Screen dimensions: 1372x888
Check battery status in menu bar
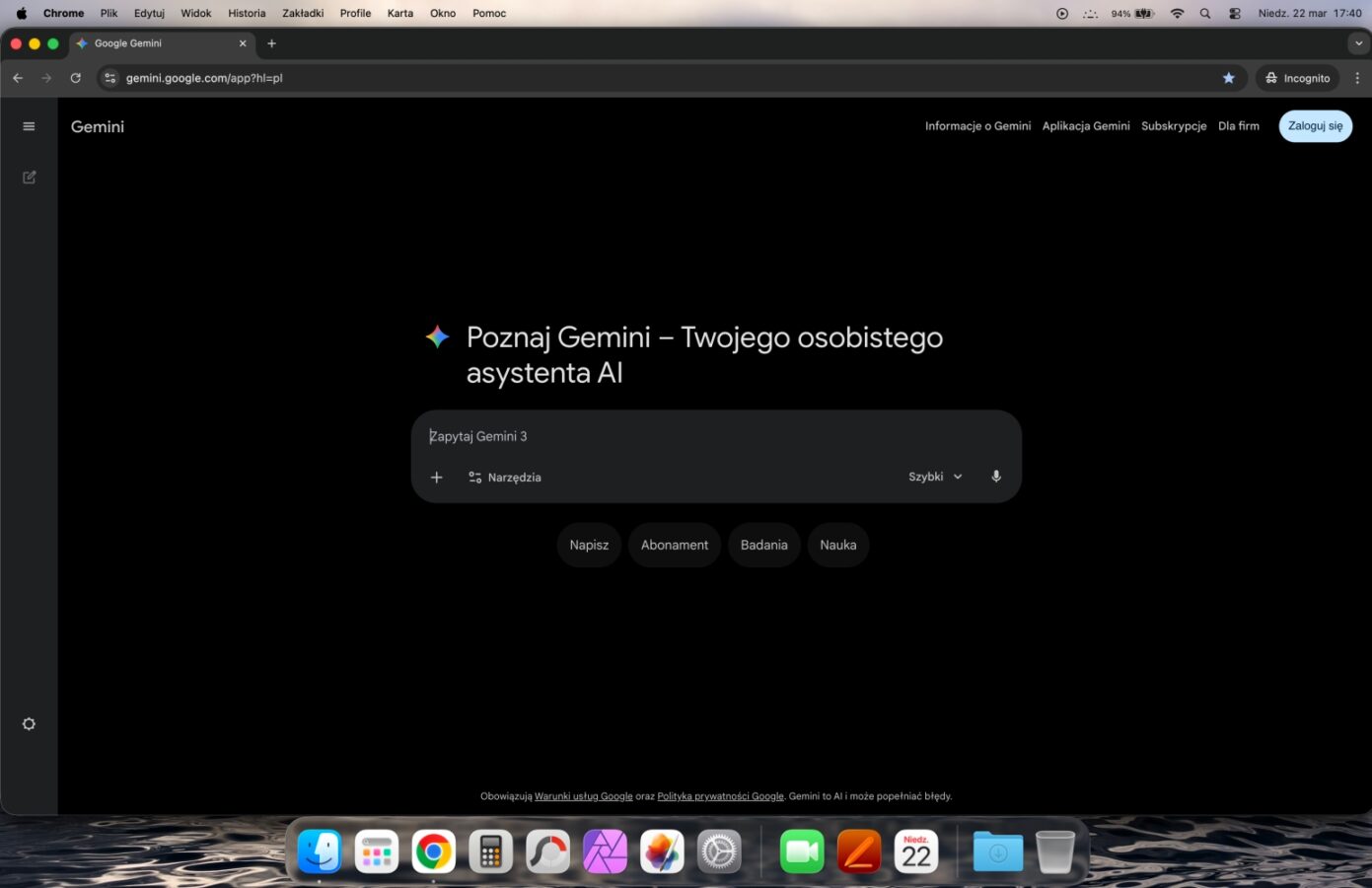1128,13
